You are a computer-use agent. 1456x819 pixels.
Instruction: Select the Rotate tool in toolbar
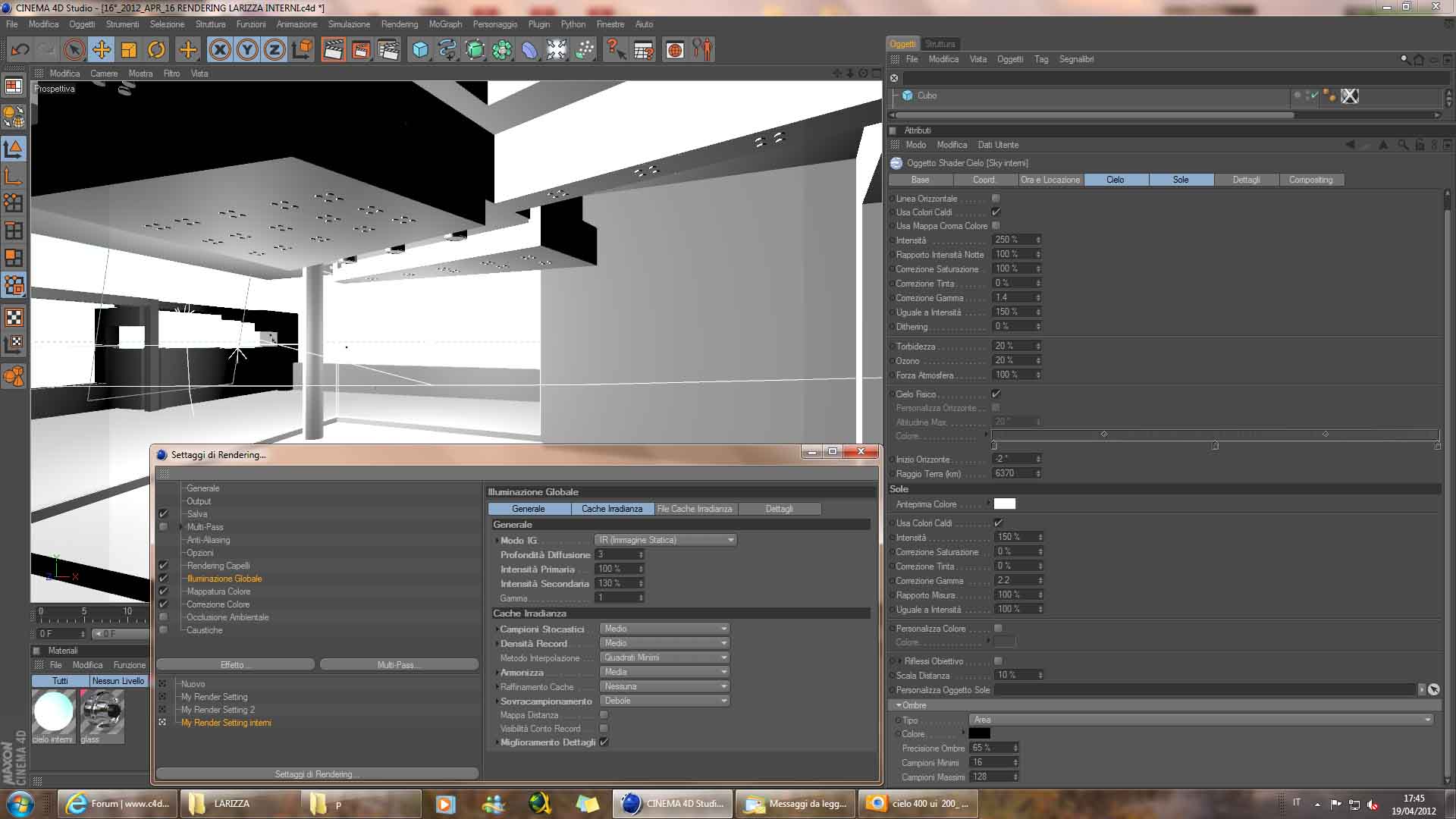(x=156, y=50)
